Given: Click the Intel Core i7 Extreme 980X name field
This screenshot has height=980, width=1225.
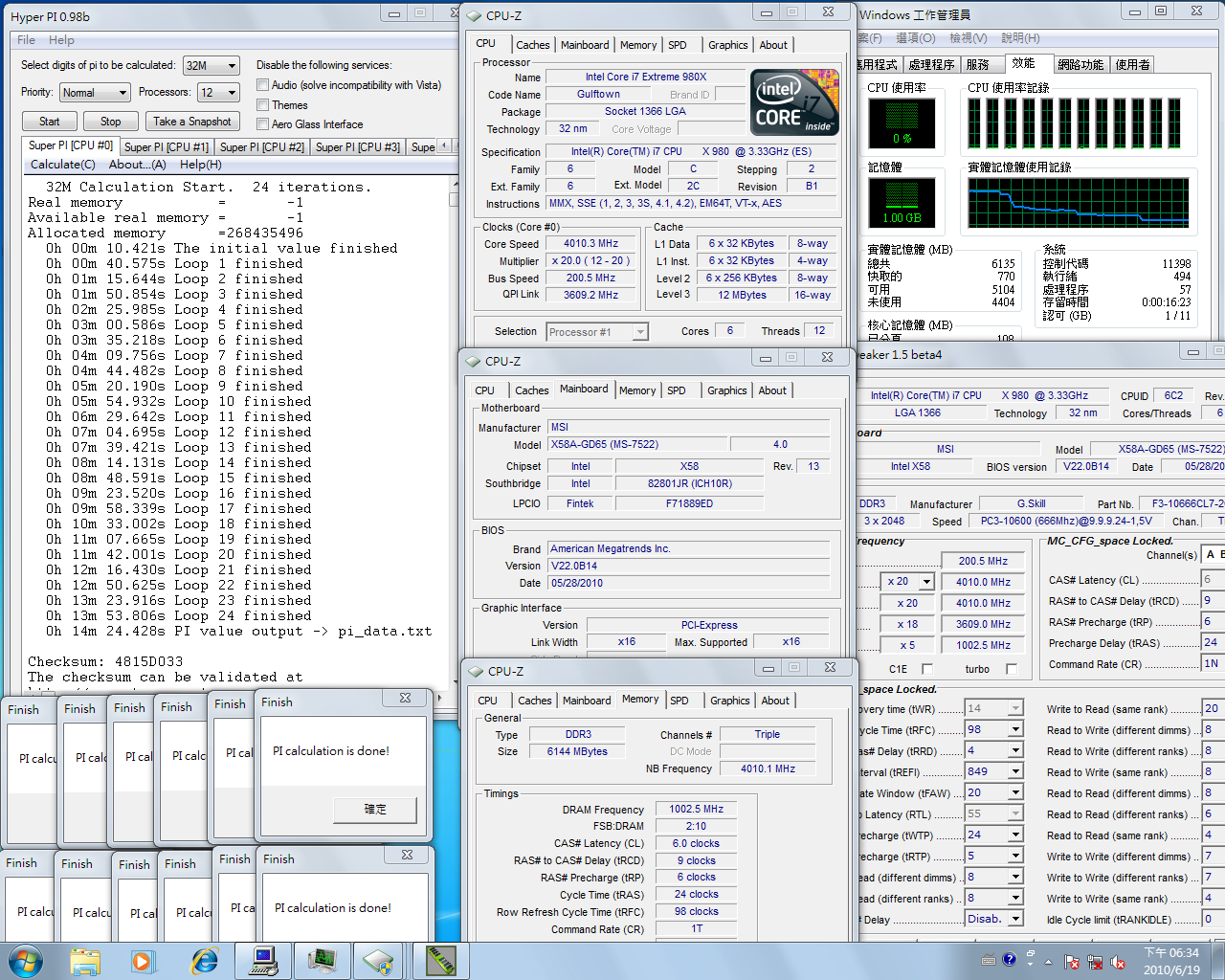Looking at the screenshot, I should [x=646, y=78].
